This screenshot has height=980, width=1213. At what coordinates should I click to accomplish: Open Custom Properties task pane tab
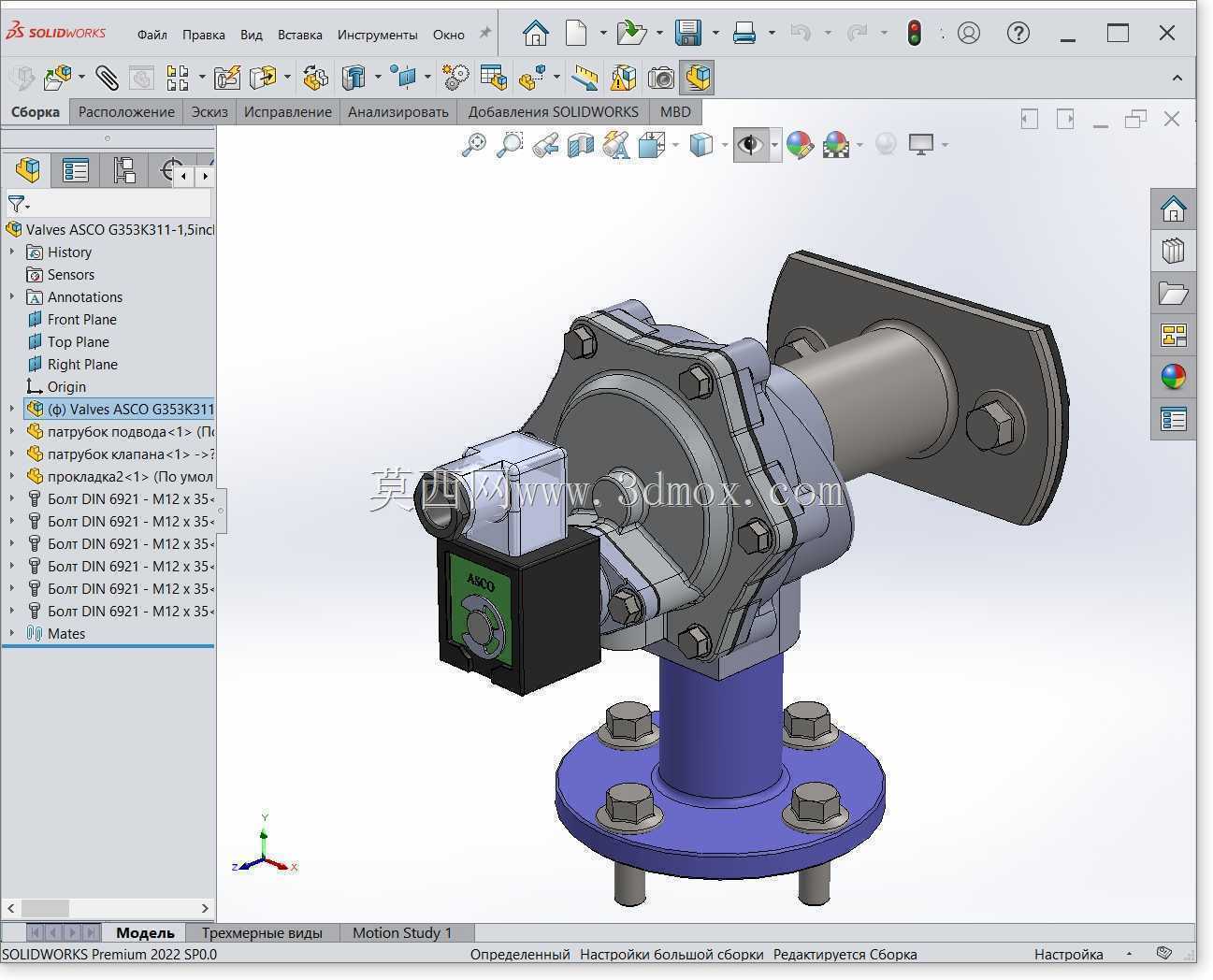point(1173,419)
